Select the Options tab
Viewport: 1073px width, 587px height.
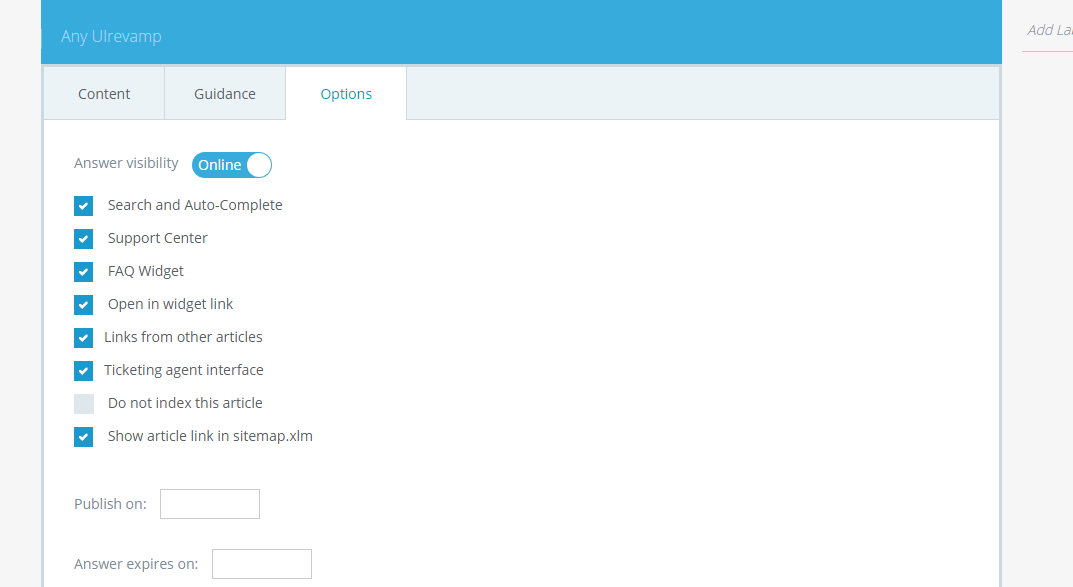(346, 94)
